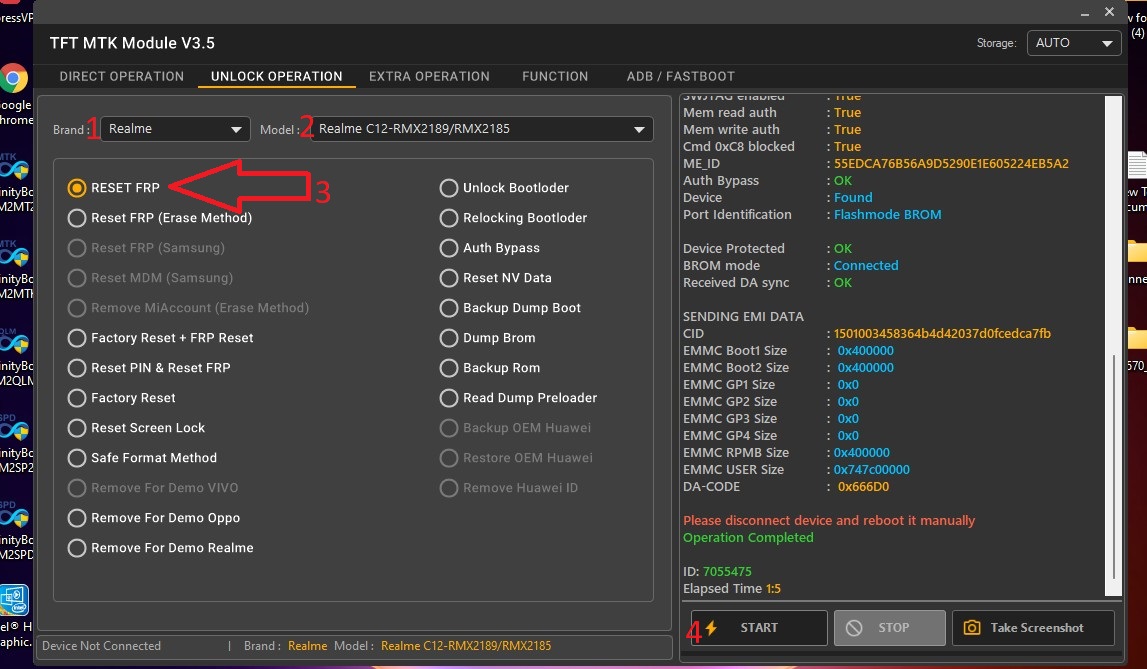Click Elapsed Time 1:5 line
Screen dimensions: 1147x669
click(732, 589)
